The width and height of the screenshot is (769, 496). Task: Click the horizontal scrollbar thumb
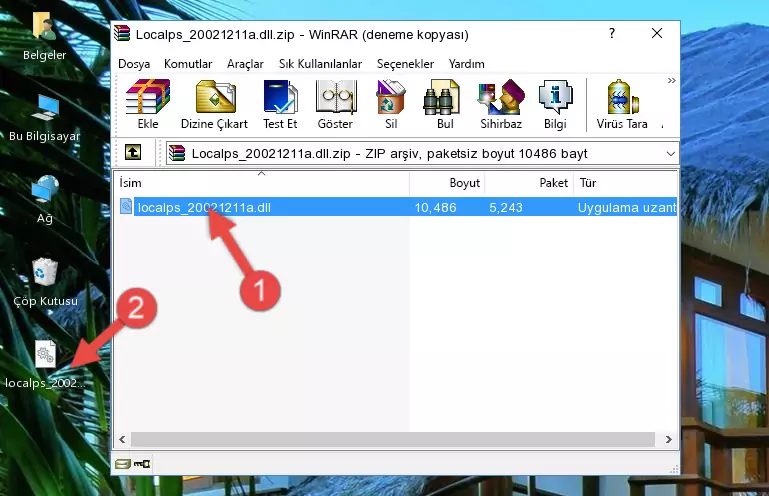[393, 440]
